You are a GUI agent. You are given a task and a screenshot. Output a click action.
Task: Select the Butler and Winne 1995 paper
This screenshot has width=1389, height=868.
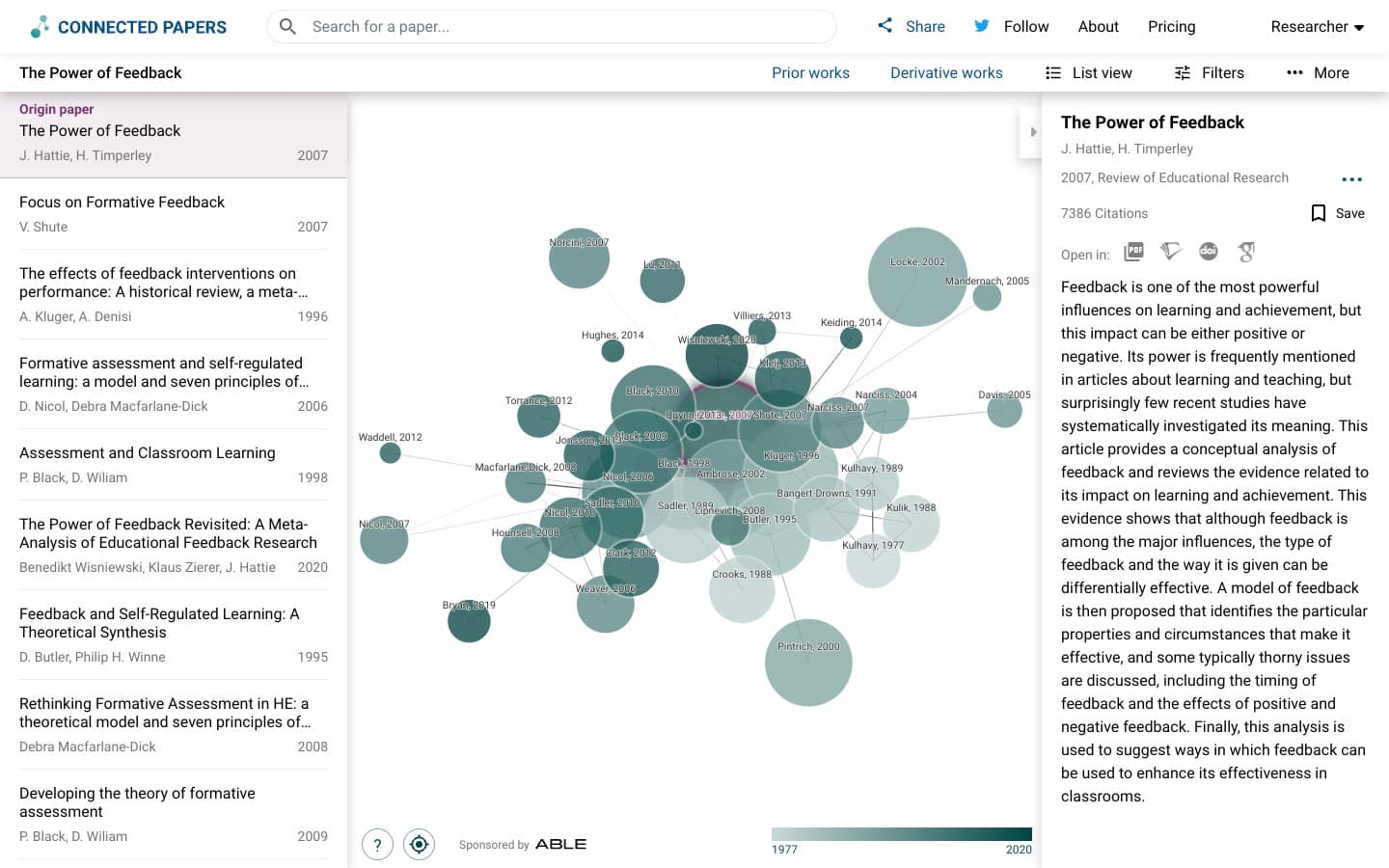174,635
